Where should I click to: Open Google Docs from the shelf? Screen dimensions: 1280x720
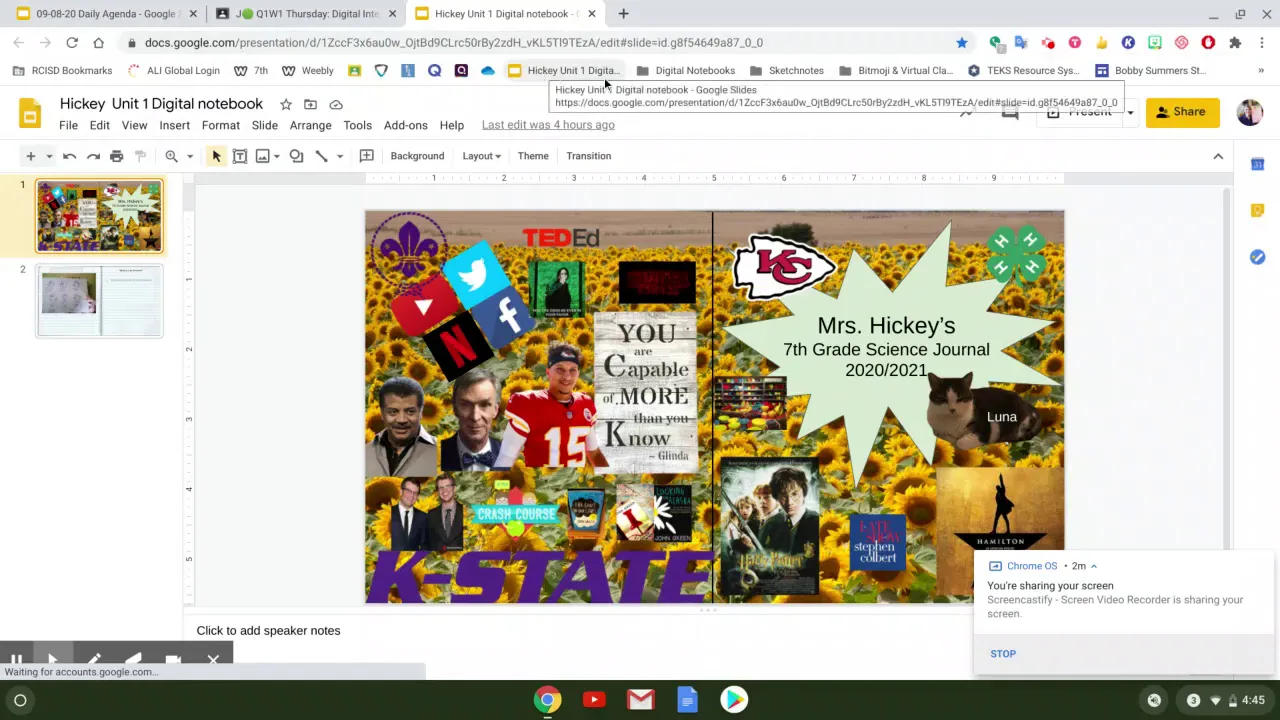[x=687, y=700]
